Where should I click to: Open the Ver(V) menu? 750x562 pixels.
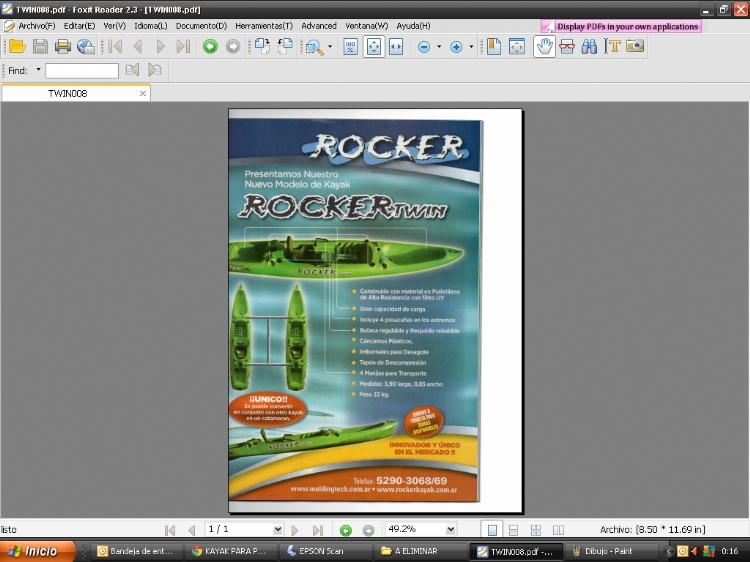click(x=114, y=26)
